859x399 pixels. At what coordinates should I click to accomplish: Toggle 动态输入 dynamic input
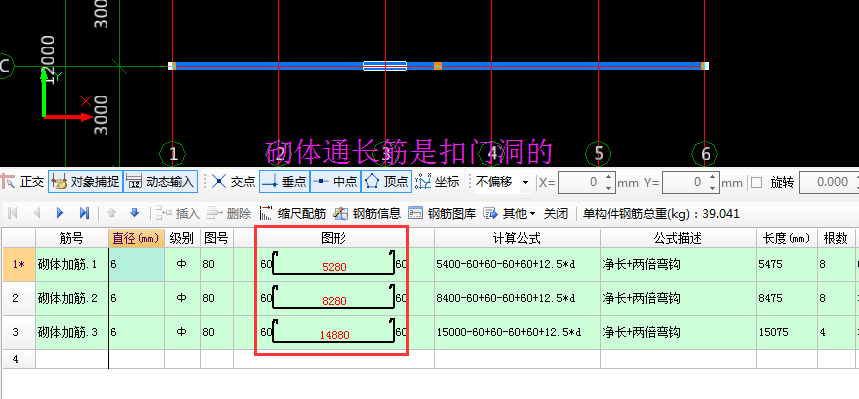[x=161, y=181]
